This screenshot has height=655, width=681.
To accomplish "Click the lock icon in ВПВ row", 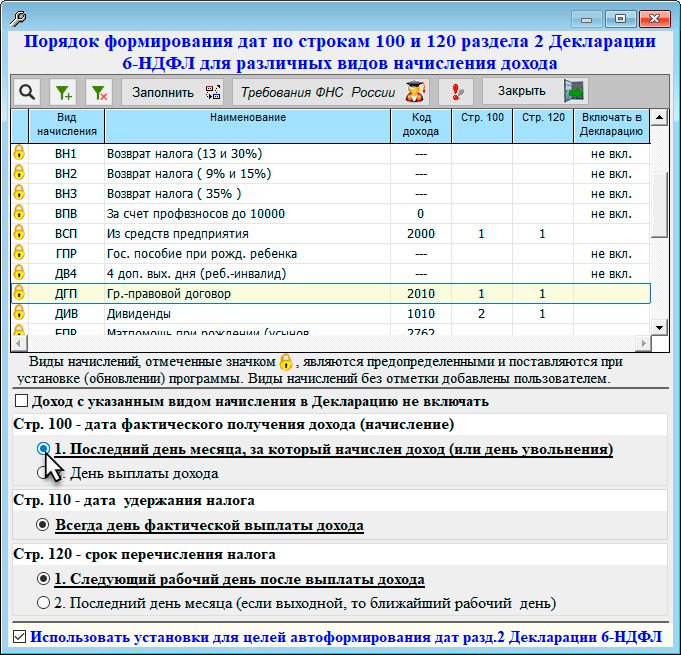I will coord(19,213).
